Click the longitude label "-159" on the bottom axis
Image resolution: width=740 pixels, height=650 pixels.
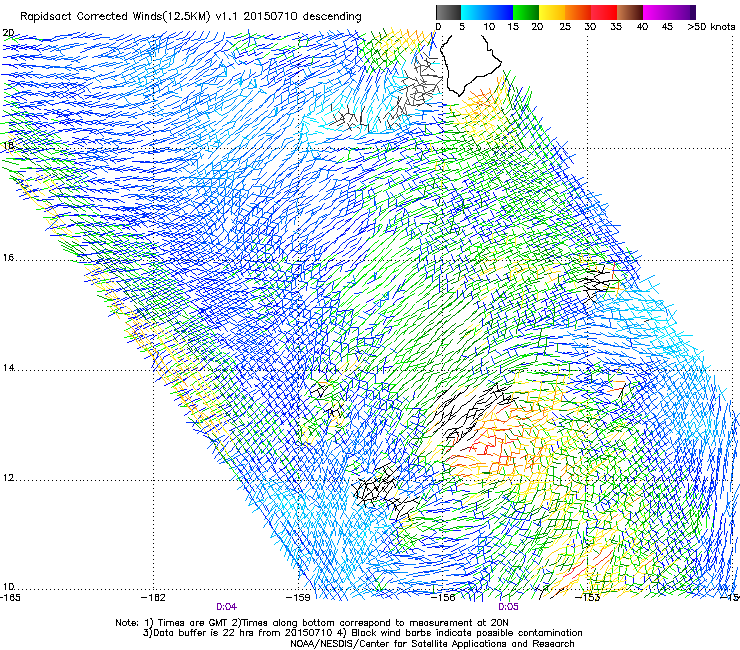[x=298, y=598]
